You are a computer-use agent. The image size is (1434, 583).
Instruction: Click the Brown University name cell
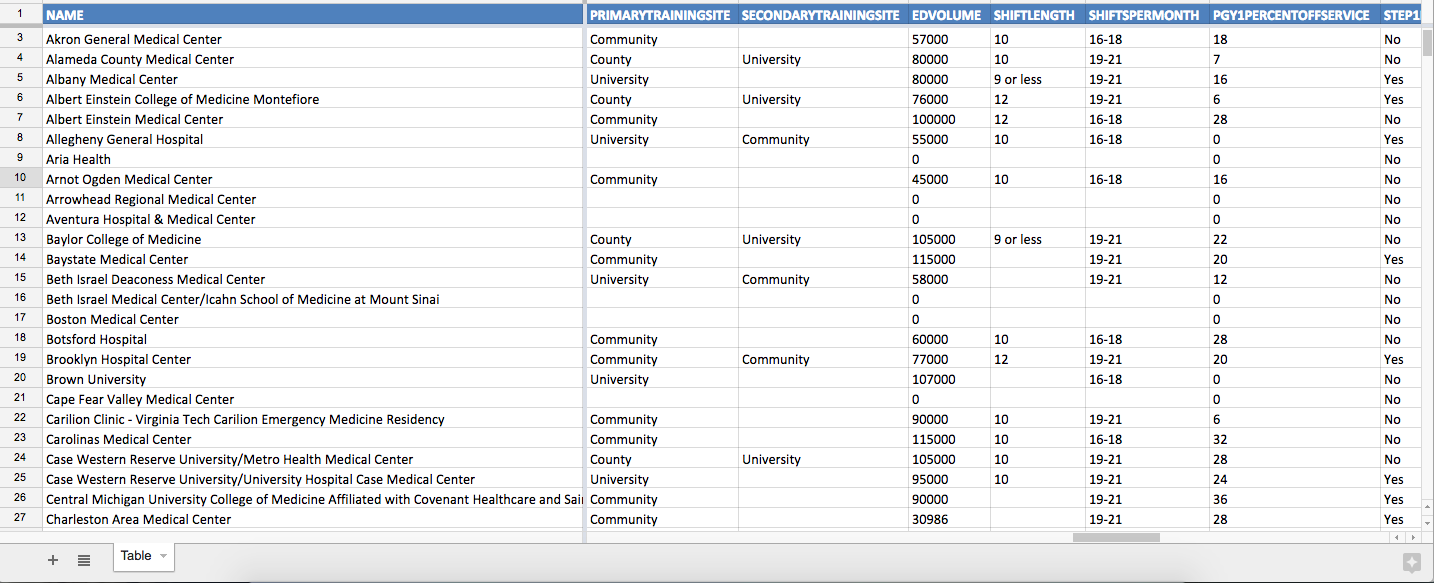coord(313,379)
